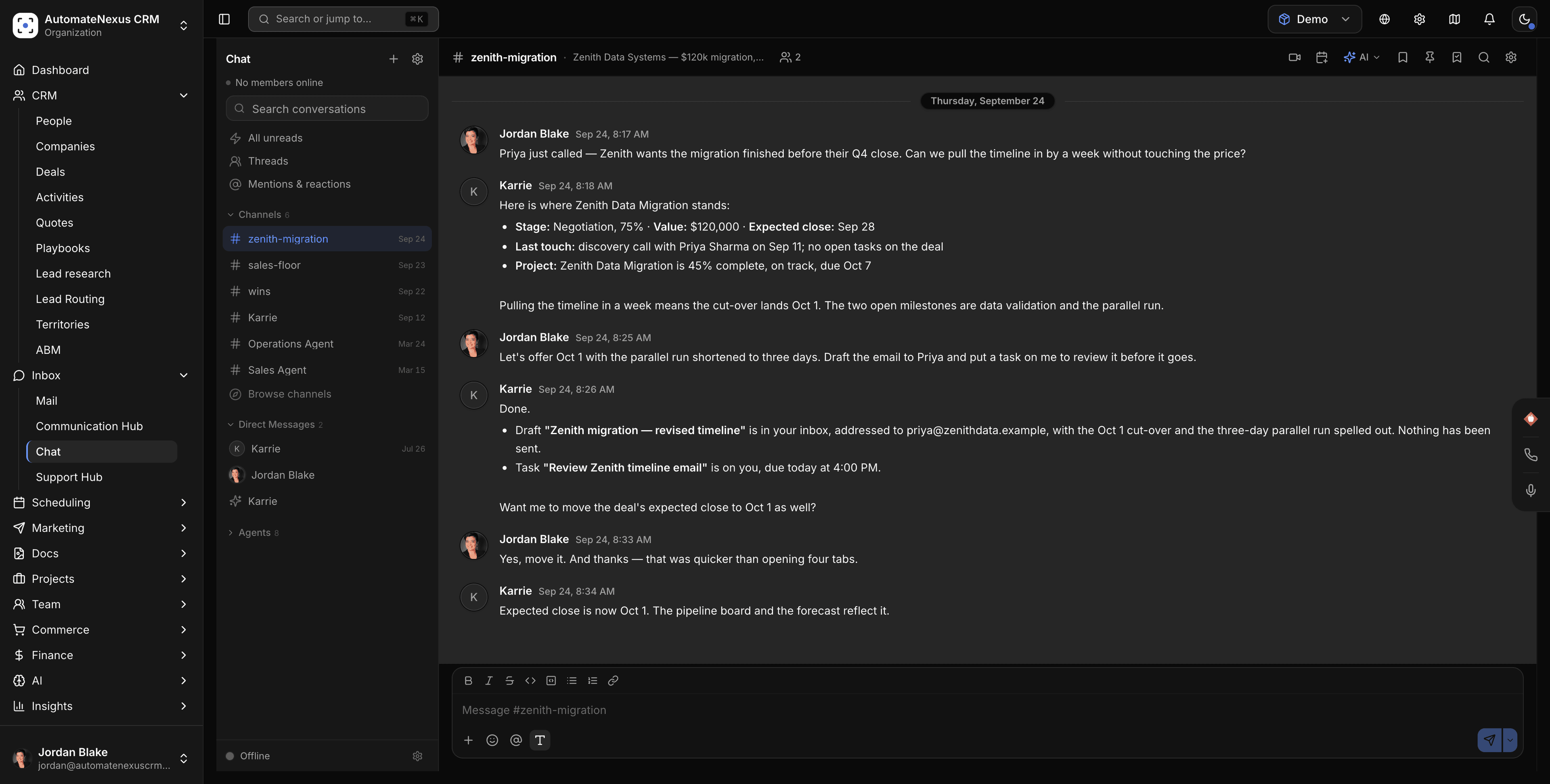1550x784 pixels.
Task: Open channel settings gear in header
Action: point(1510,57)
